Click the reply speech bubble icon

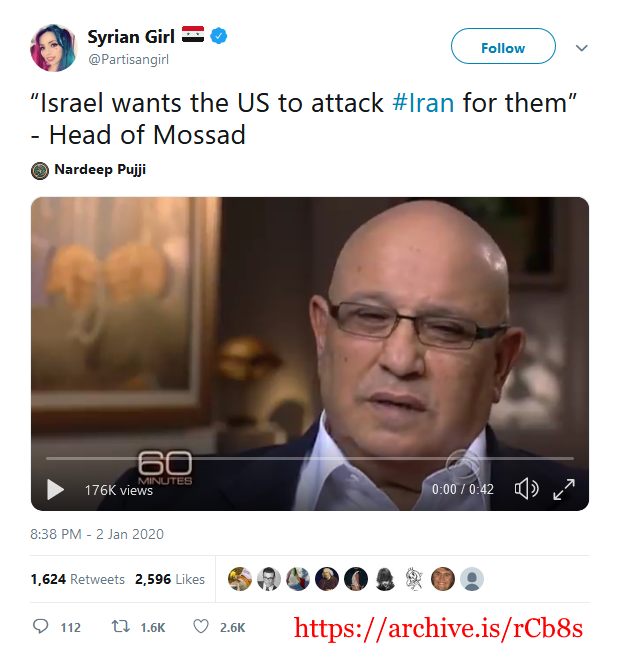[x=40, y=626]
